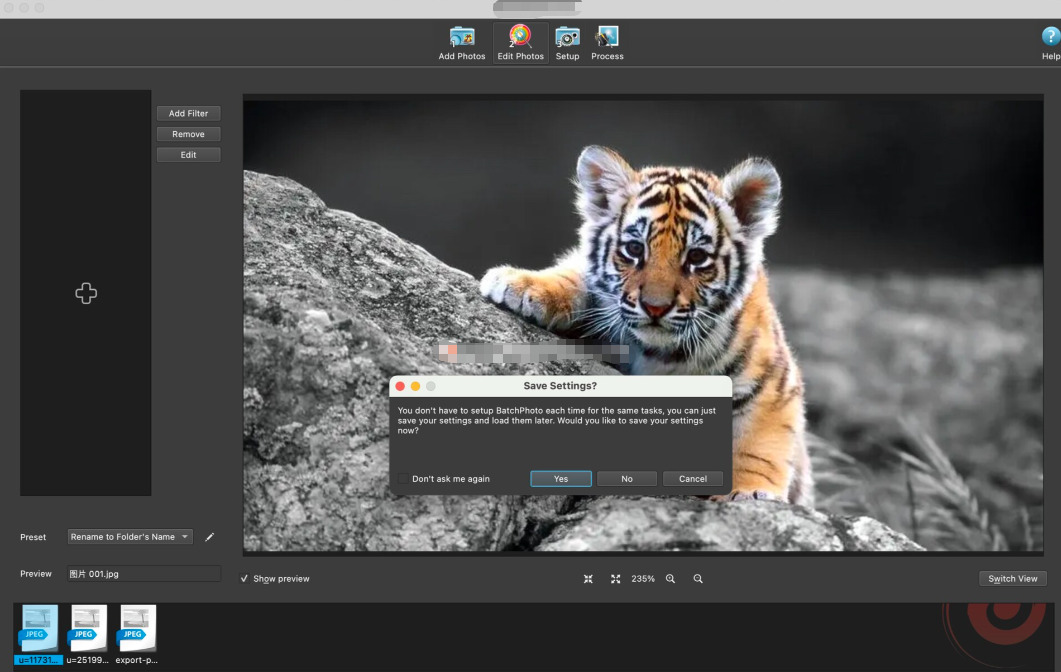Toggle the Show preview checkbox
This screenshot has width=1061, height=672.
click(x=245, y=579)
